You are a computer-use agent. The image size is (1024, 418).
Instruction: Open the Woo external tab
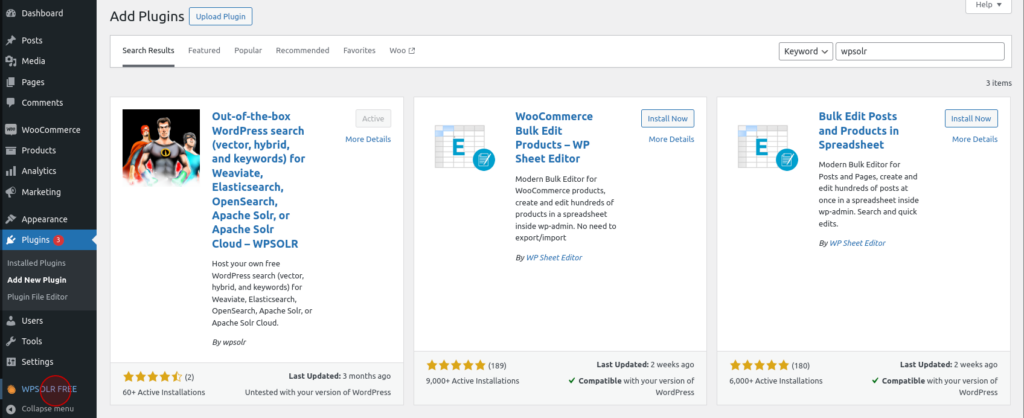(402, 50)
